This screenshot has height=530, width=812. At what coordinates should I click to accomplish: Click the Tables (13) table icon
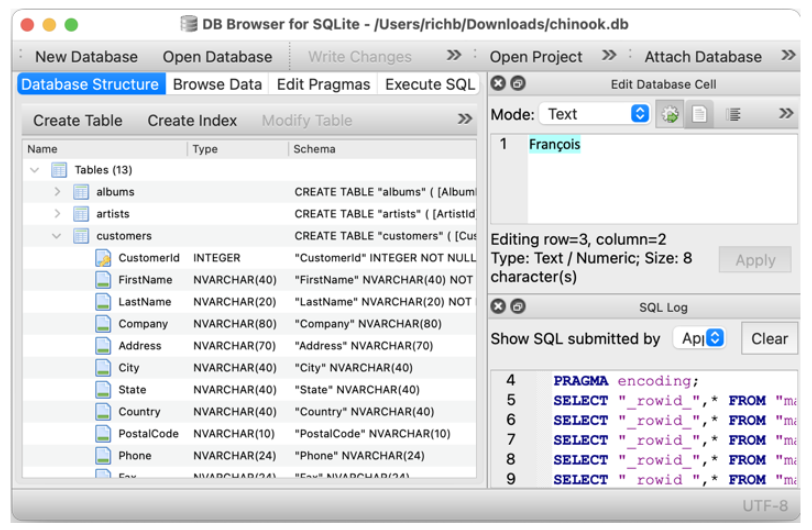tap(59, 170)
